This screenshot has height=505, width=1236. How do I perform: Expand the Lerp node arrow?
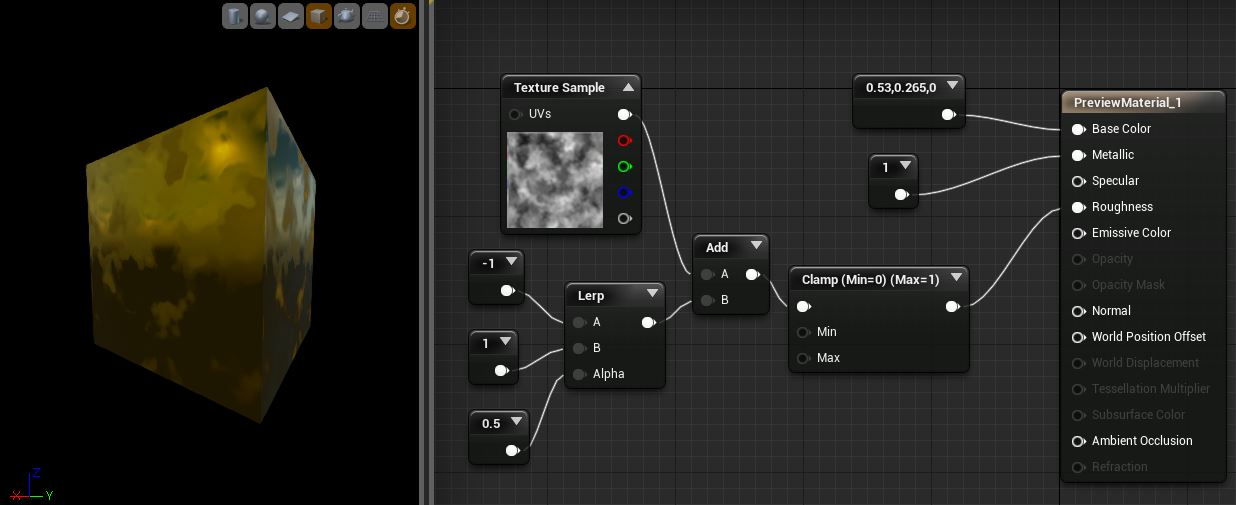(652, 294)
